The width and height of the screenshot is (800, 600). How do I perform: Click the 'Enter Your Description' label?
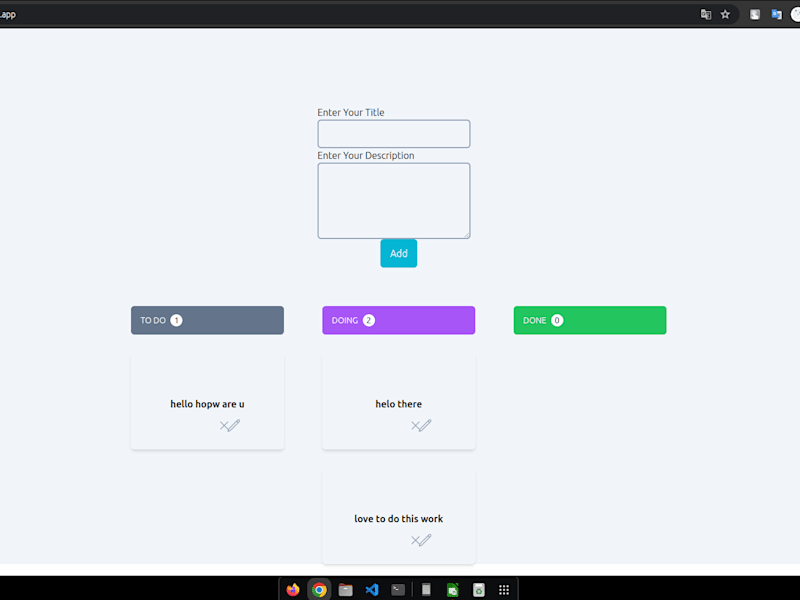click(366, 156)
